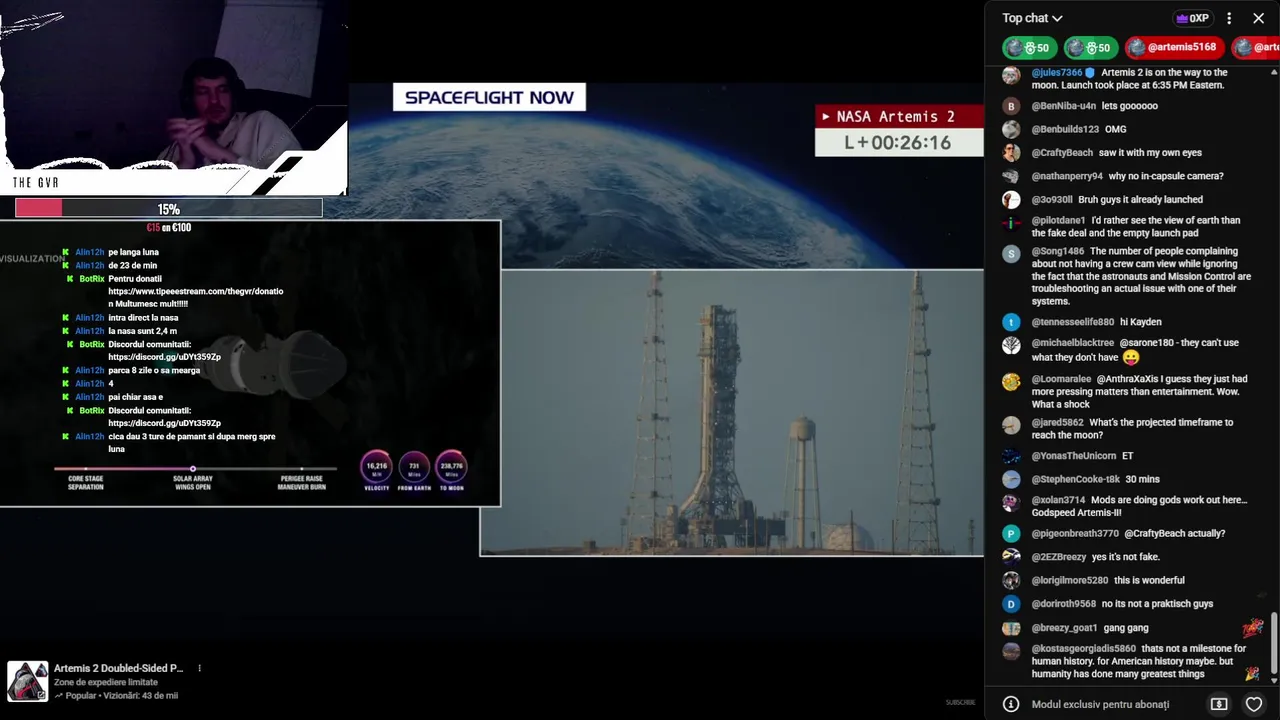Open @StephenCooke-t8k avatar in chat
1280x720 pixels.
pyautogui.click(x=1011, y=480)
